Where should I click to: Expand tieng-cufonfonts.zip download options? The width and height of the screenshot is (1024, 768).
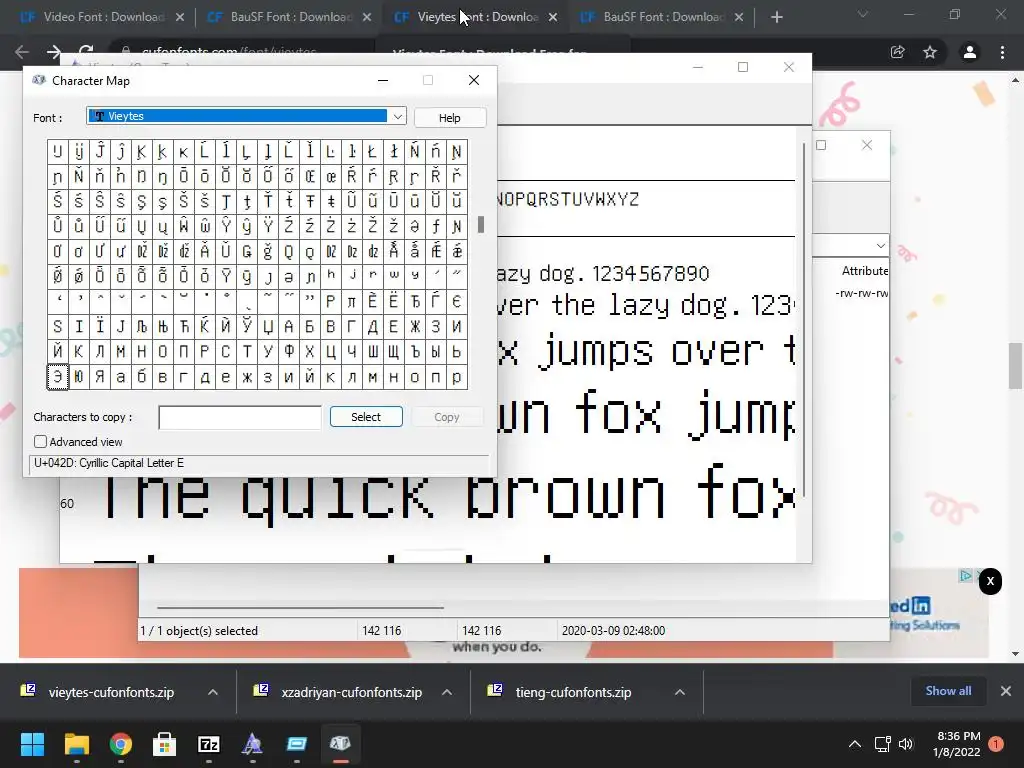click(680, 692)
